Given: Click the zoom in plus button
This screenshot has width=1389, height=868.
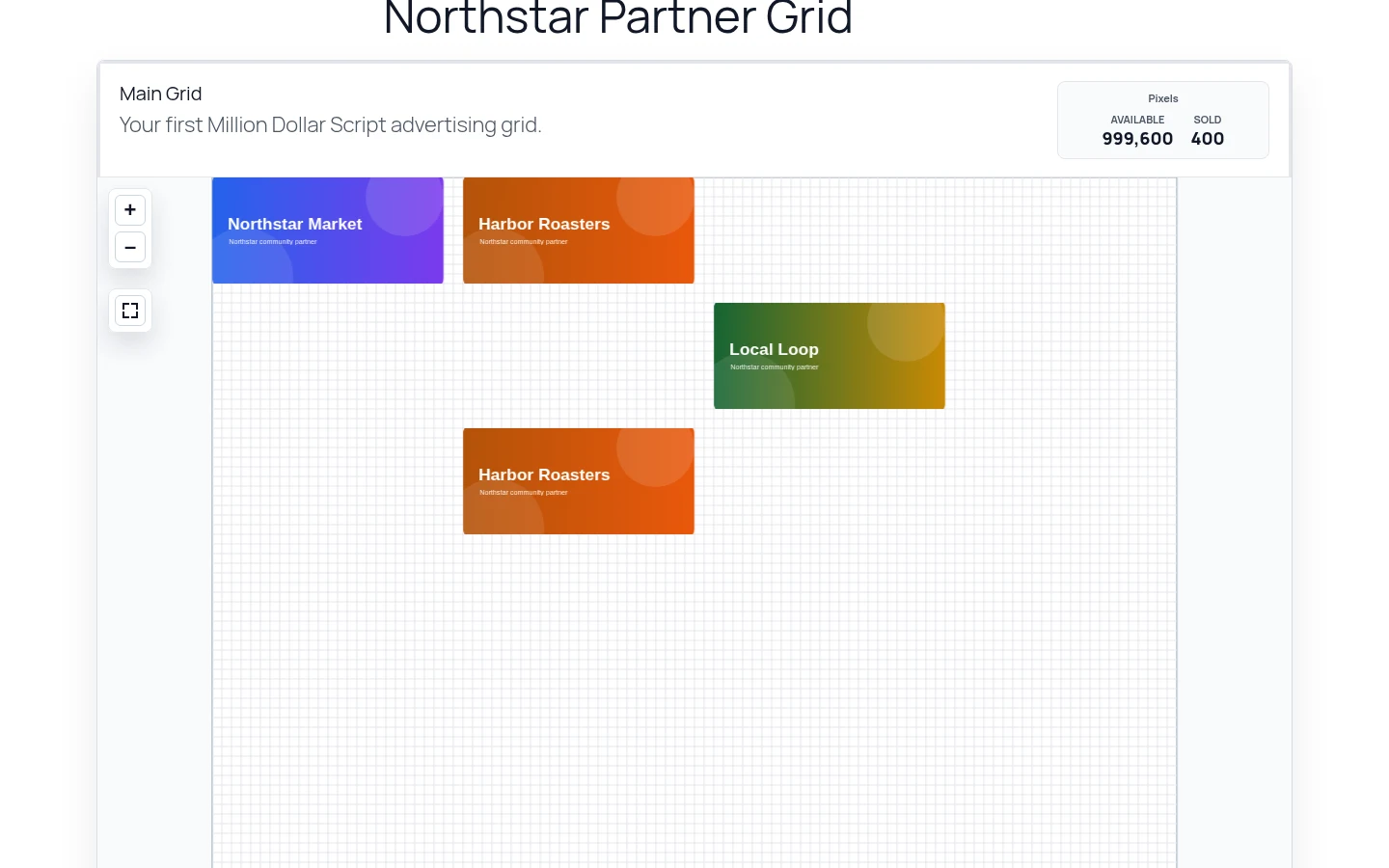Looking at the screenshot, I should 130,210.
